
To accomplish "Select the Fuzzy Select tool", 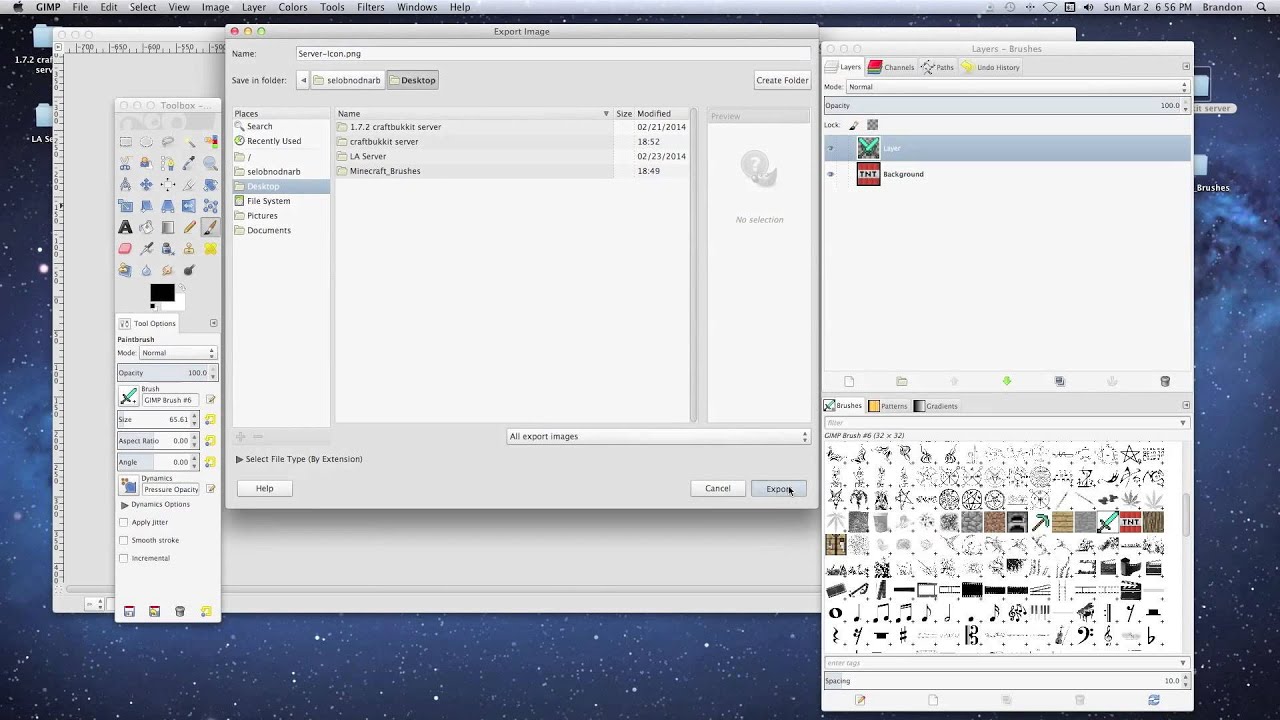I will [189, 142].
